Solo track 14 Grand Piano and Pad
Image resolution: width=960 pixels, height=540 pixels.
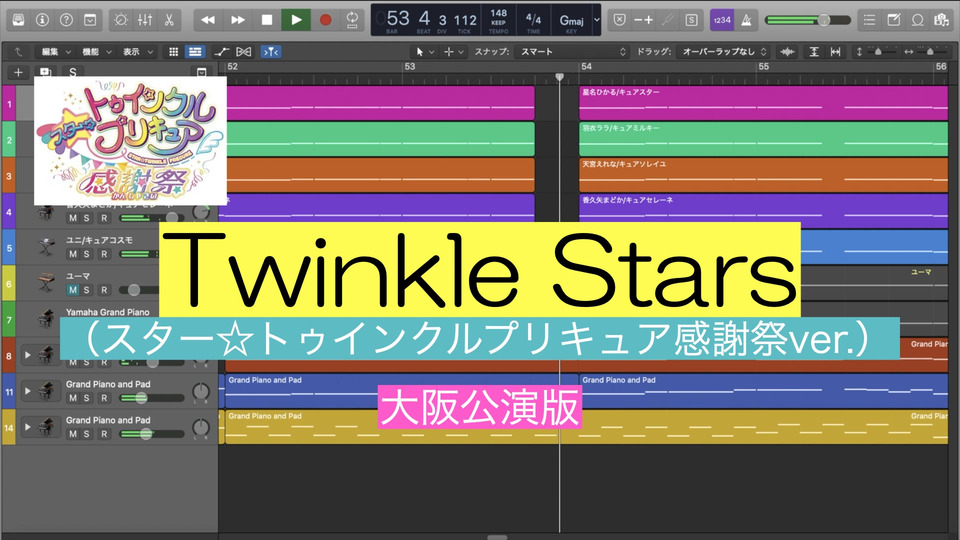click(x=86, y=434)
